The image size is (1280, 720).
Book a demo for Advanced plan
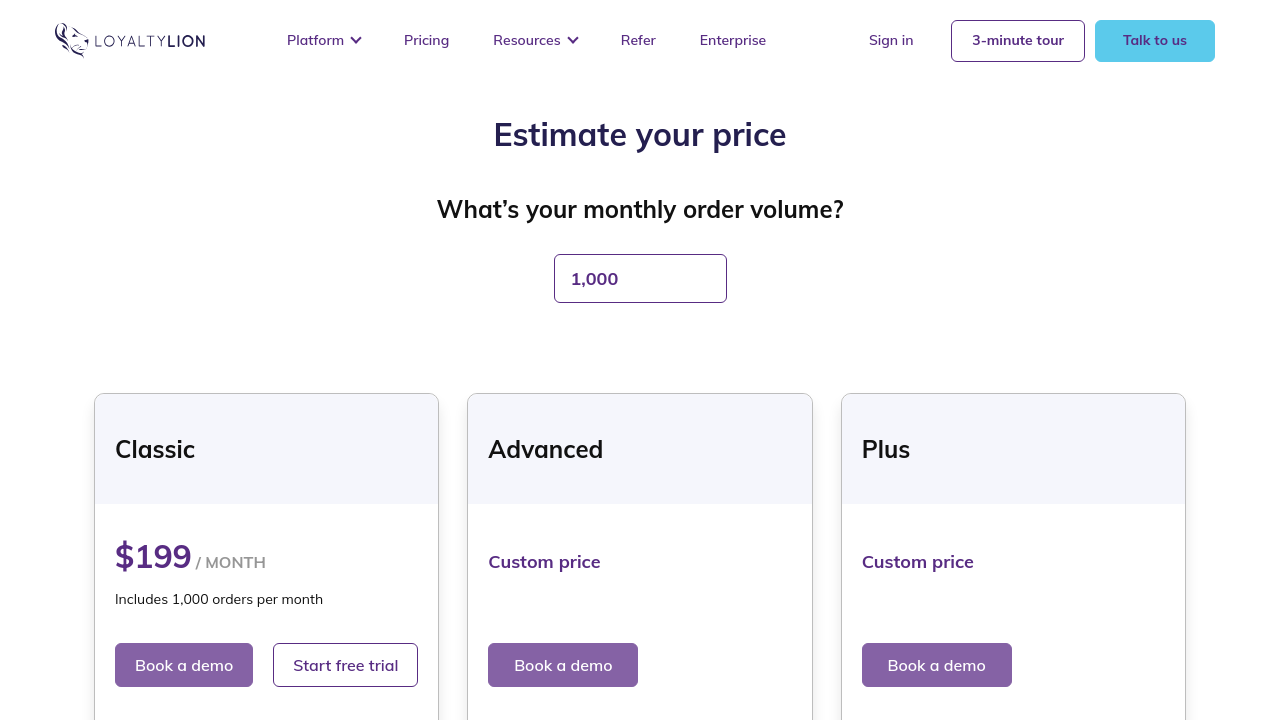pyautogui.click(x=562, y=665)
